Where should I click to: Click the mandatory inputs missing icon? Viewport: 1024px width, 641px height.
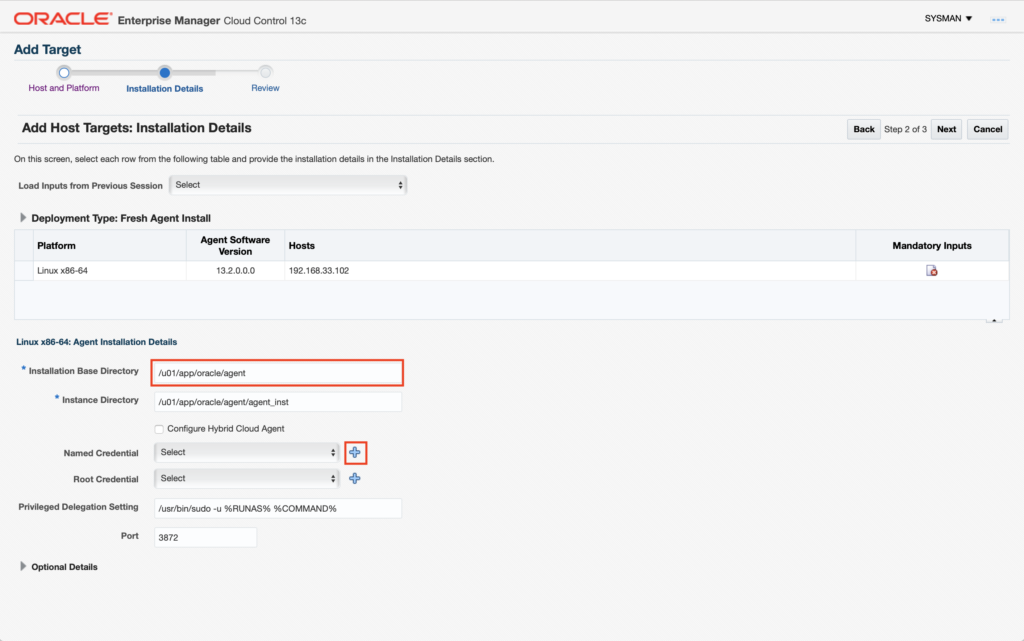932,270
